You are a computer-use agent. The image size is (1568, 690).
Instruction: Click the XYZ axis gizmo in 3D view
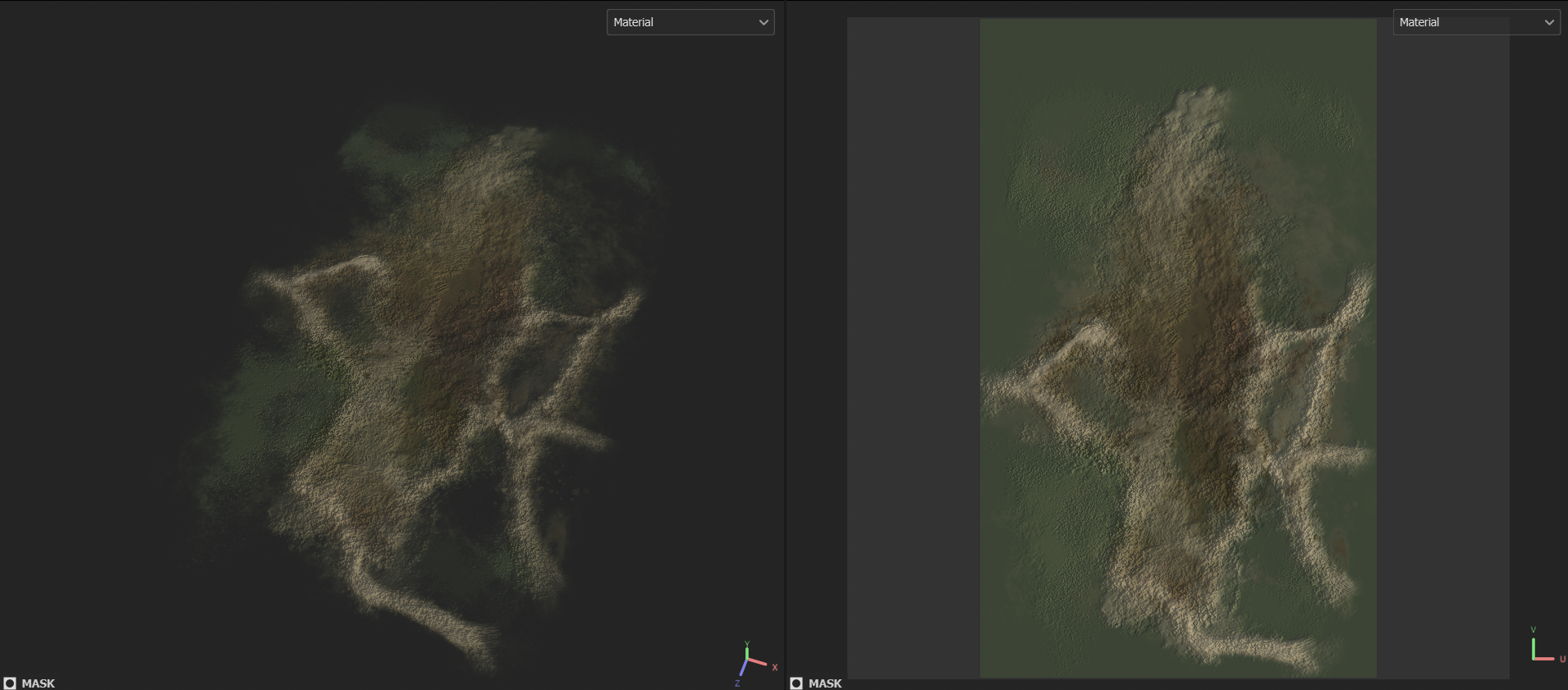755,663
